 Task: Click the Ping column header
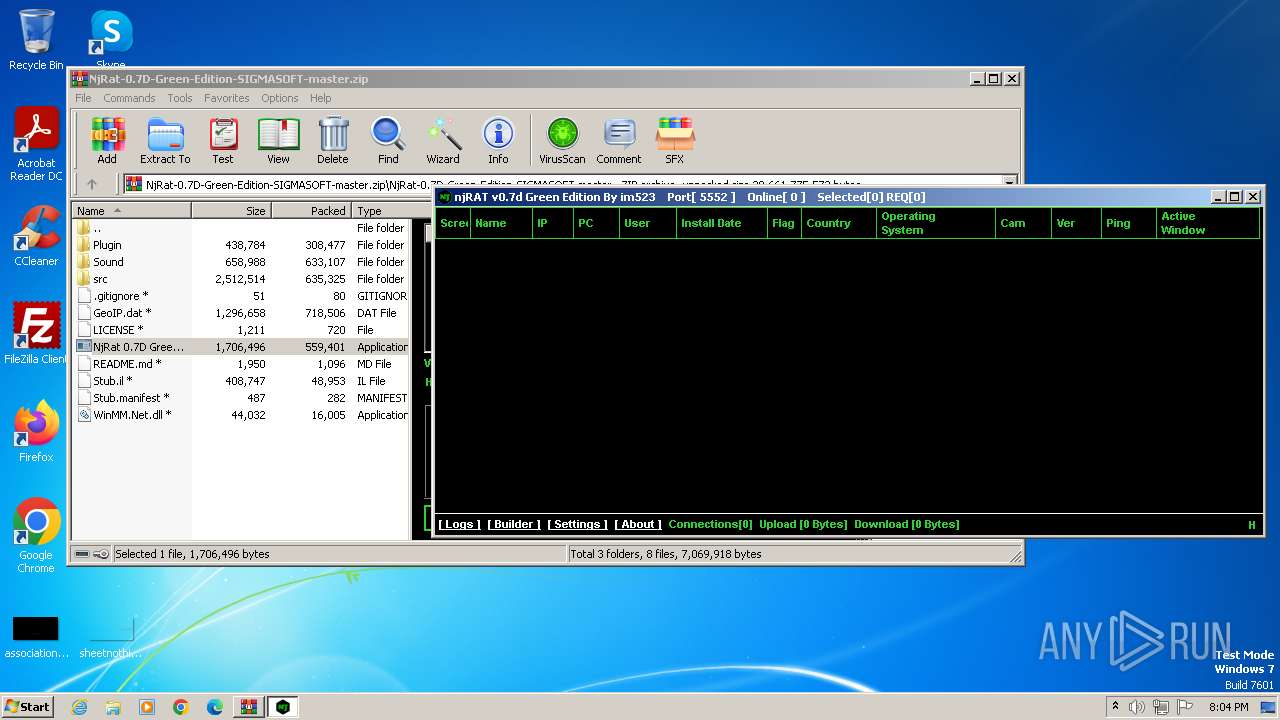pyautogui.click(x=1128, y=223)
